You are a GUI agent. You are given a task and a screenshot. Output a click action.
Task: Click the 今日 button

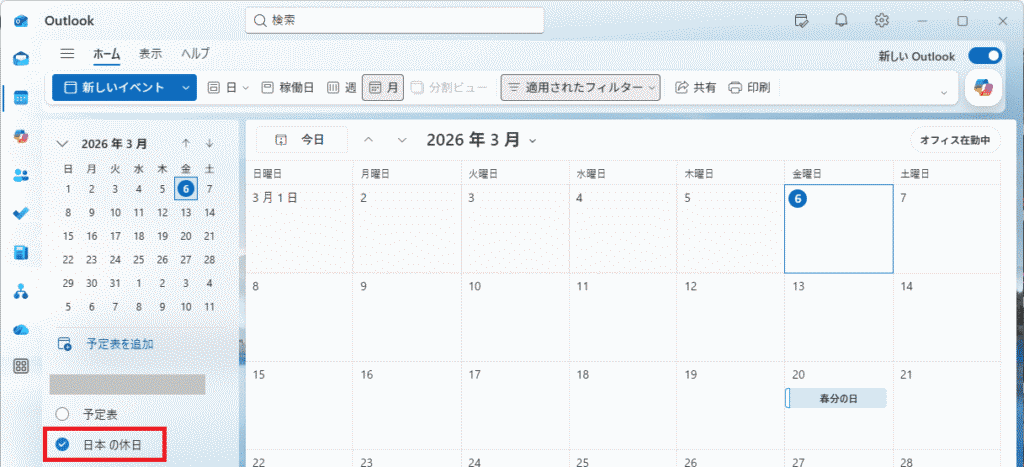301,140
